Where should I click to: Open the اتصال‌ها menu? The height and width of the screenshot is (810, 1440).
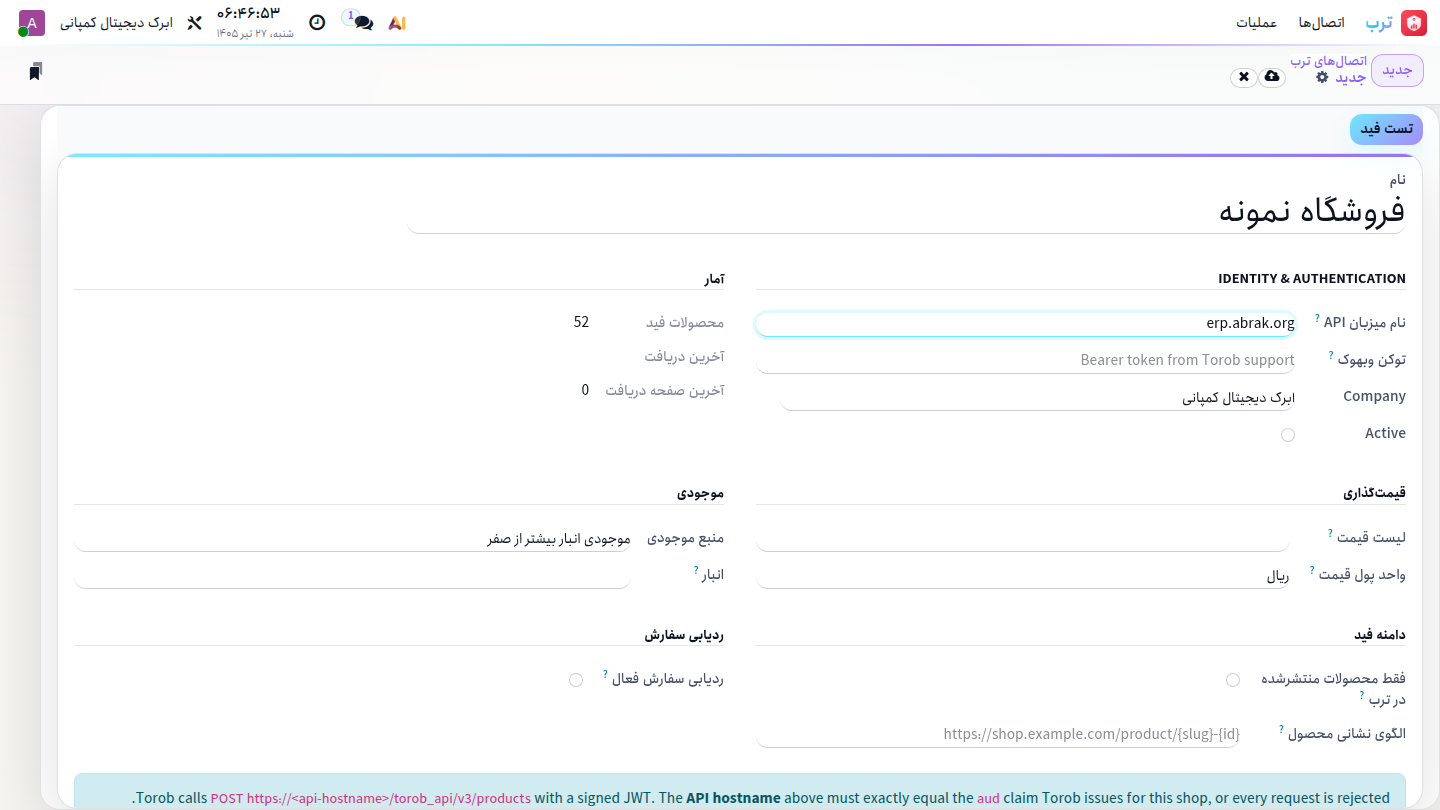point(1321,22)
